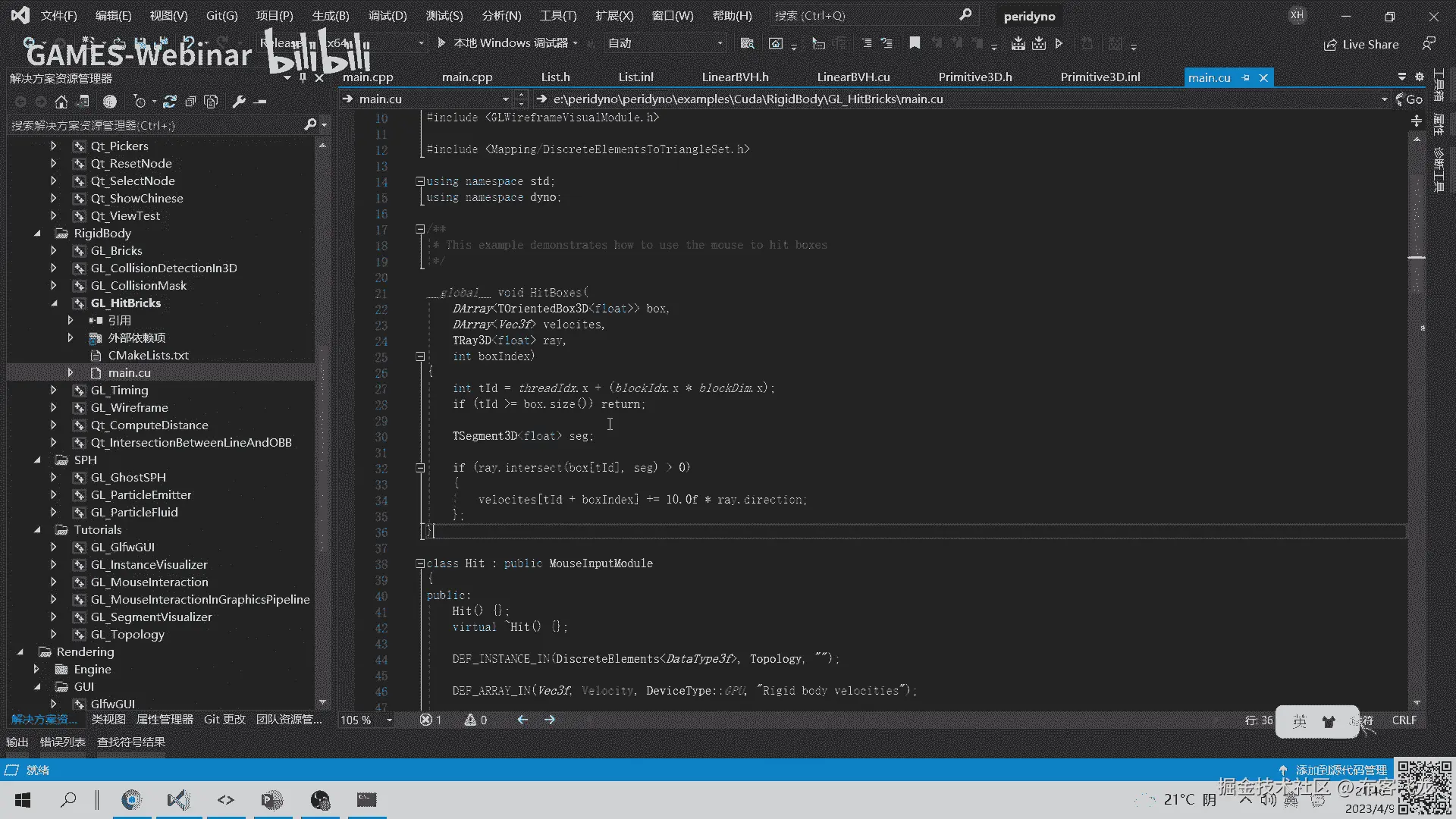Viewport: 1456px width, 819px height.
Task: Click the Home icon in Solution Explorer
Action: pyautogui.click(x=61, y=102)
